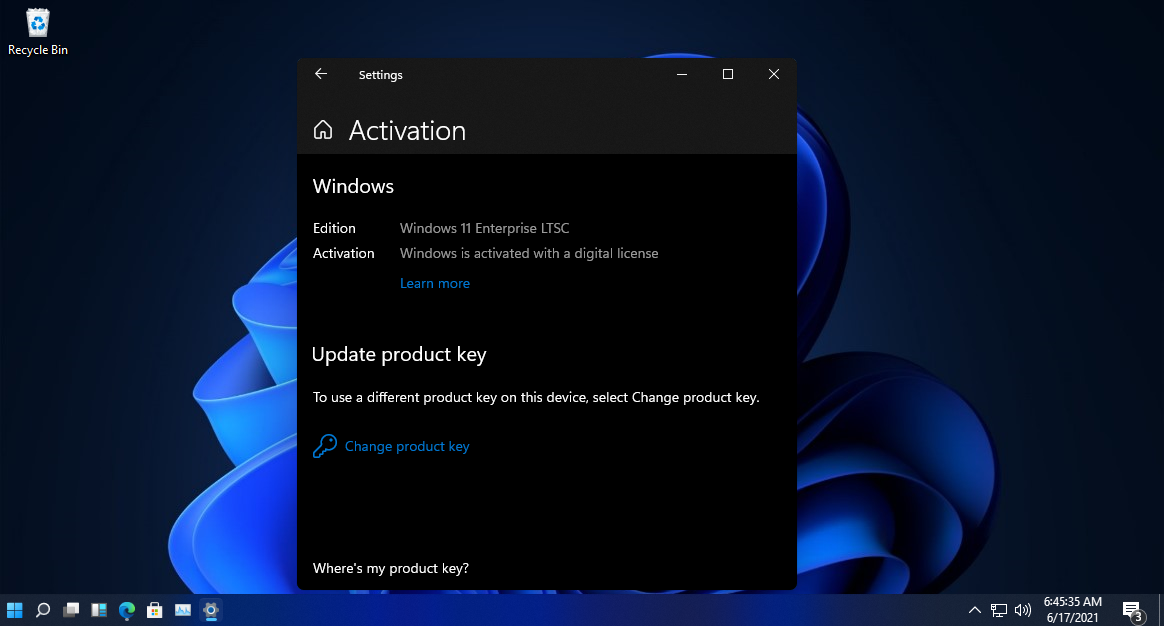Open the Widgets panel from taskbar
The image size is (1164, 626).
pos(99,610)
